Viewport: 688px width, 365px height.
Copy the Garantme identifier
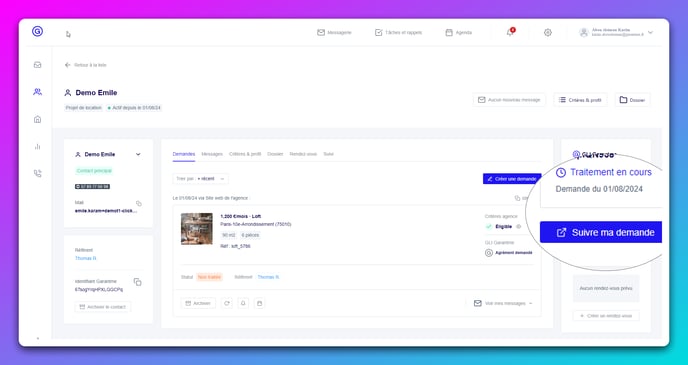point(137,282)
